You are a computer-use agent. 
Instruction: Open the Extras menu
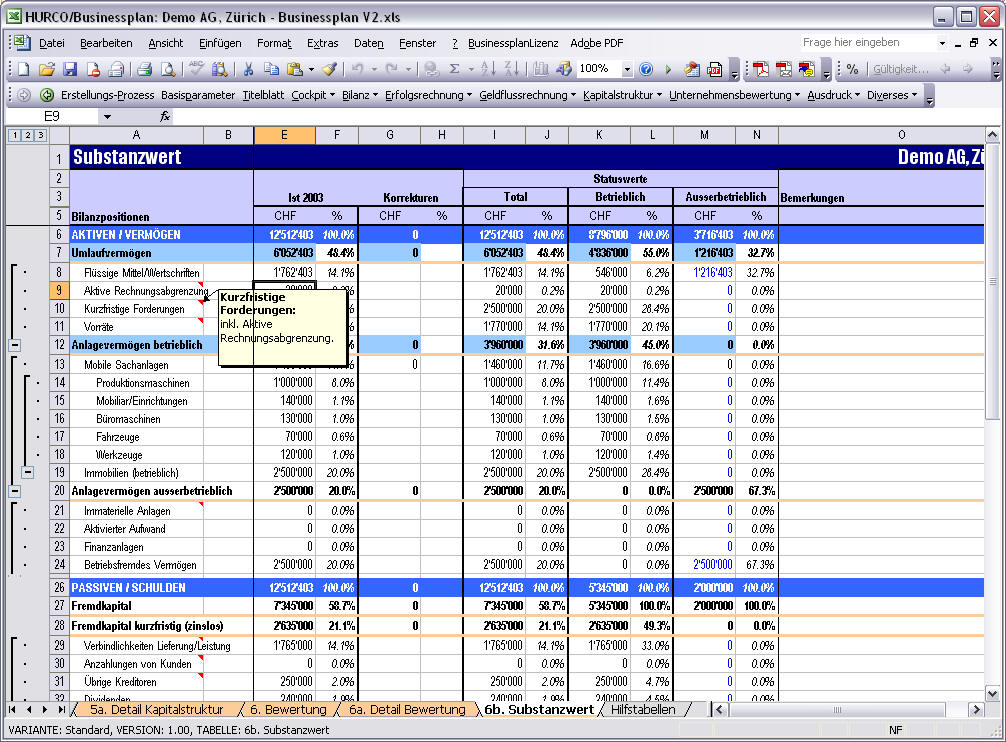pos(322,43)
